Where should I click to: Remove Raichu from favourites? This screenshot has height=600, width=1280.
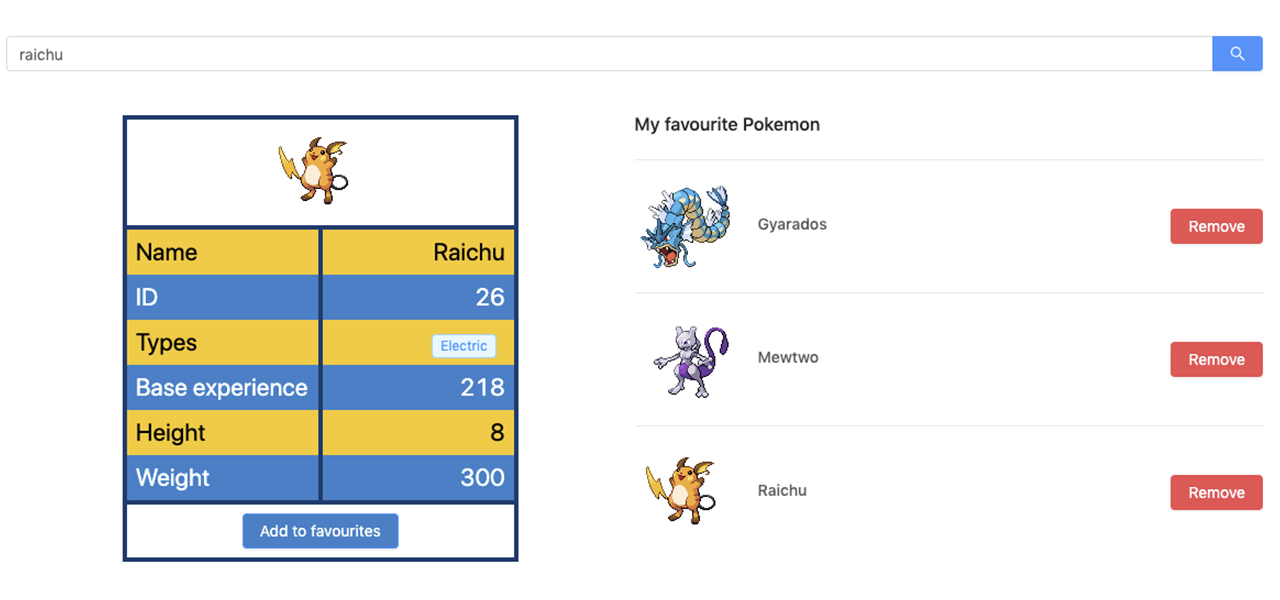(1216, 492)
